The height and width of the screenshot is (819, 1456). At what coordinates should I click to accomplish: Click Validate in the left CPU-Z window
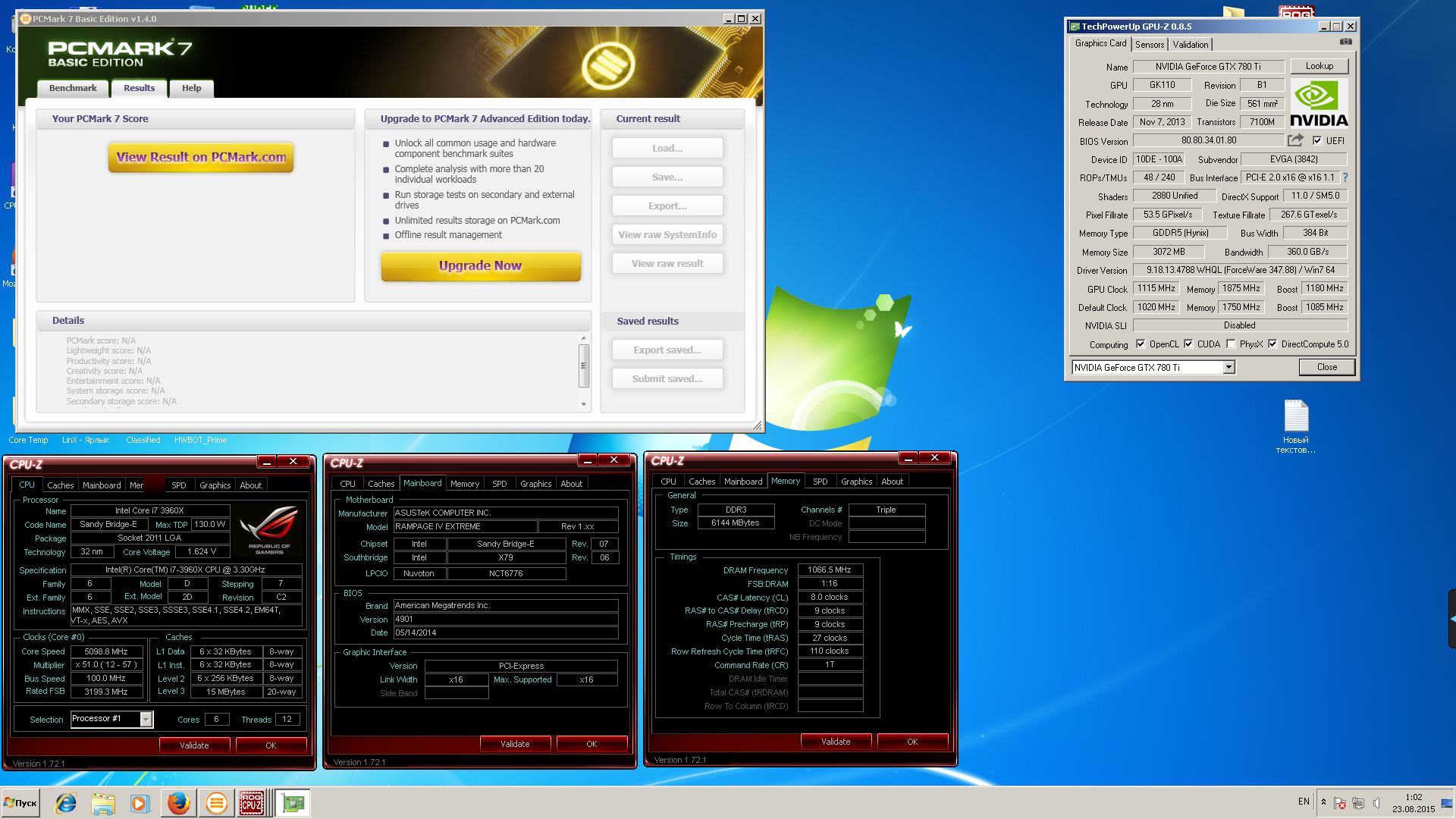[194, 745]
